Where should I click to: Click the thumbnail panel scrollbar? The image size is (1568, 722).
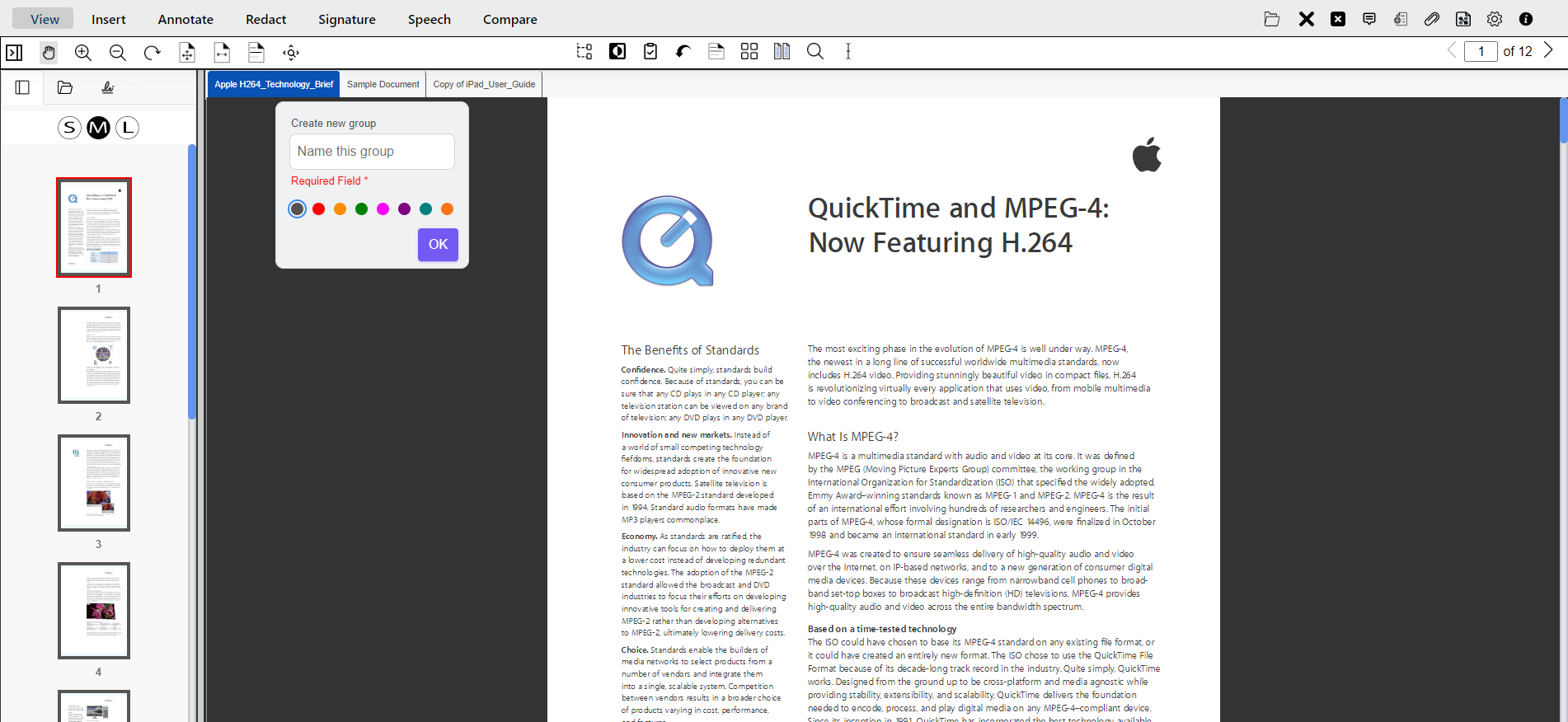coord(192,282)
